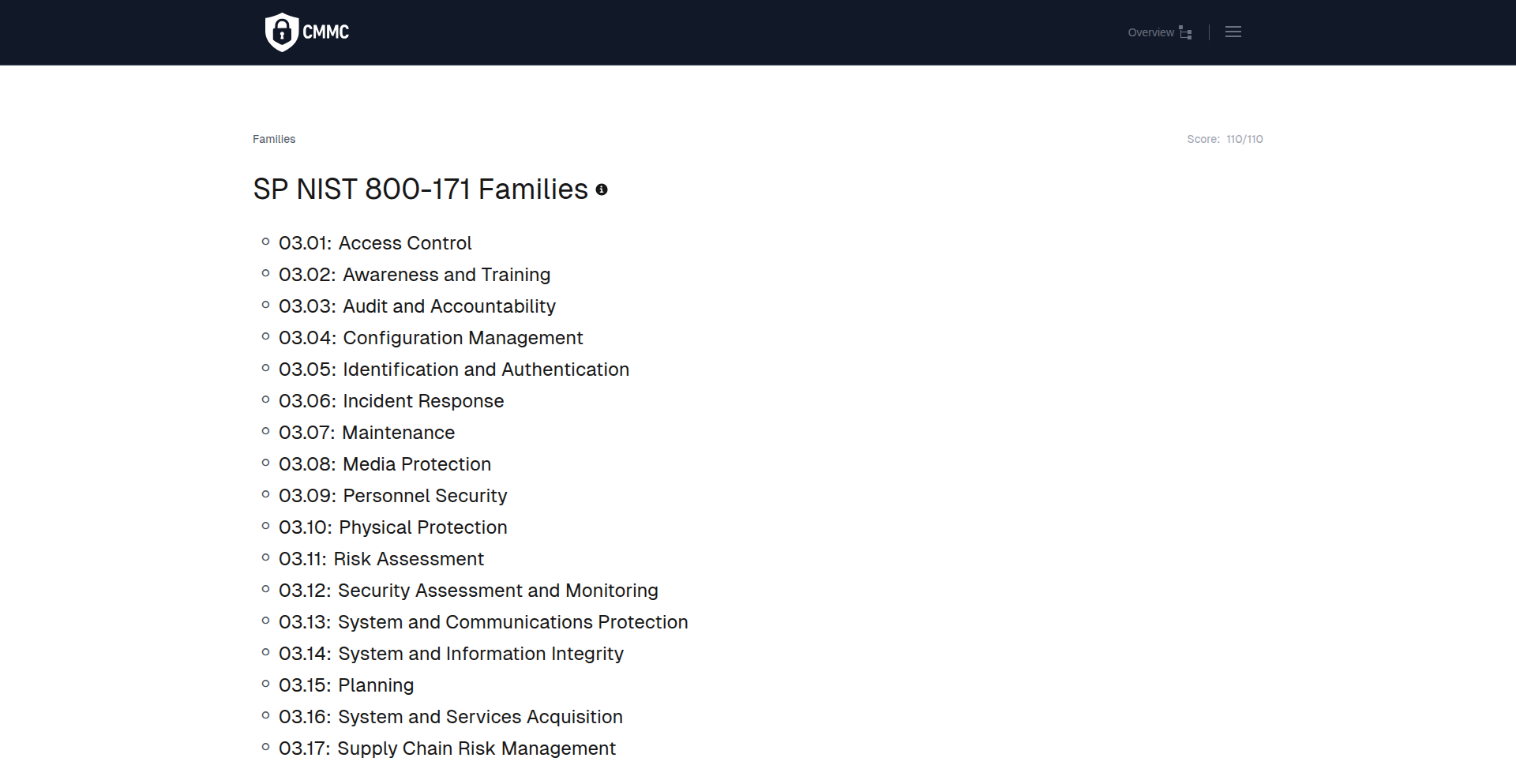Open 03.16: System and Services Acquisition
The height and width of the screenshot is (784, 1516).
[x=451, y=717]
